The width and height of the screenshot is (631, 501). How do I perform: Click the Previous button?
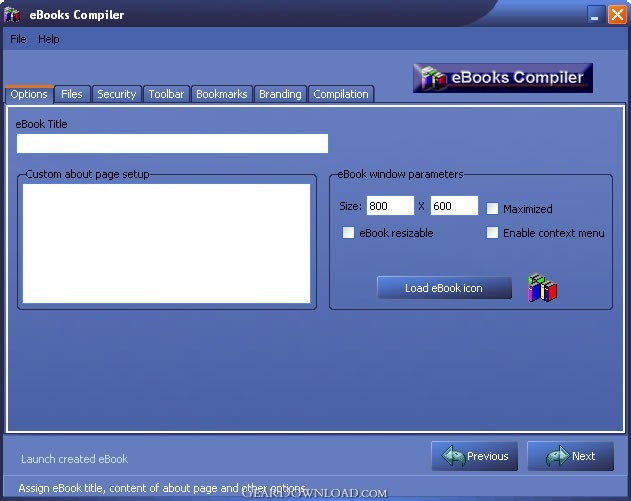[474, 456]
